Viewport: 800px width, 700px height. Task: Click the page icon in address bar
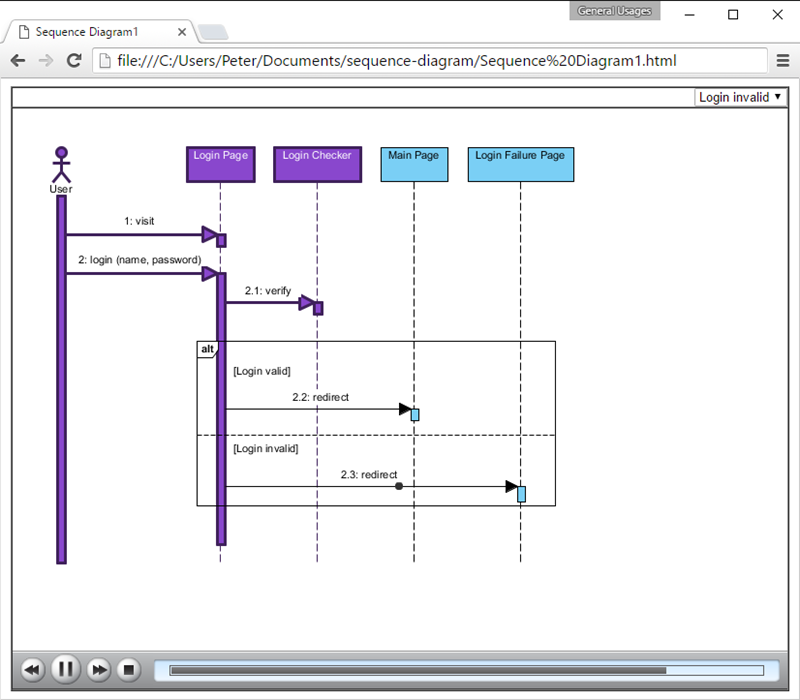pyautogui.click(x=105, y=61)
